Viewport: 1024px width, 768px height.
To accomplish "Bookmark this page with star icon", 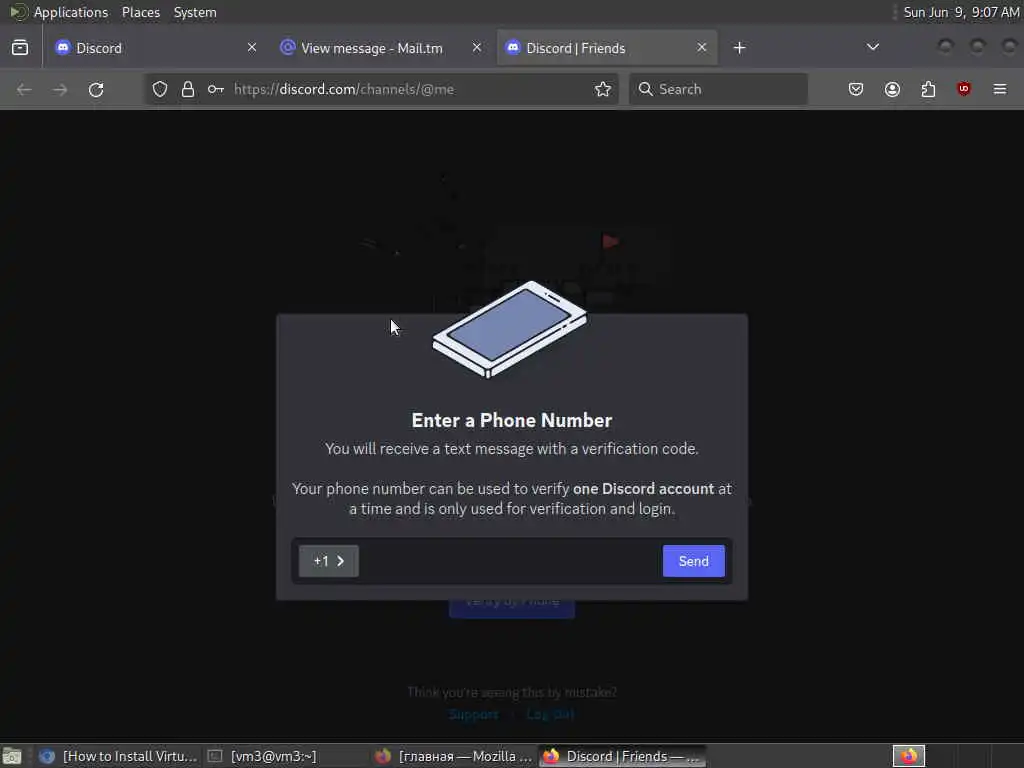I will pyautogui.click(x=603, y=89).
